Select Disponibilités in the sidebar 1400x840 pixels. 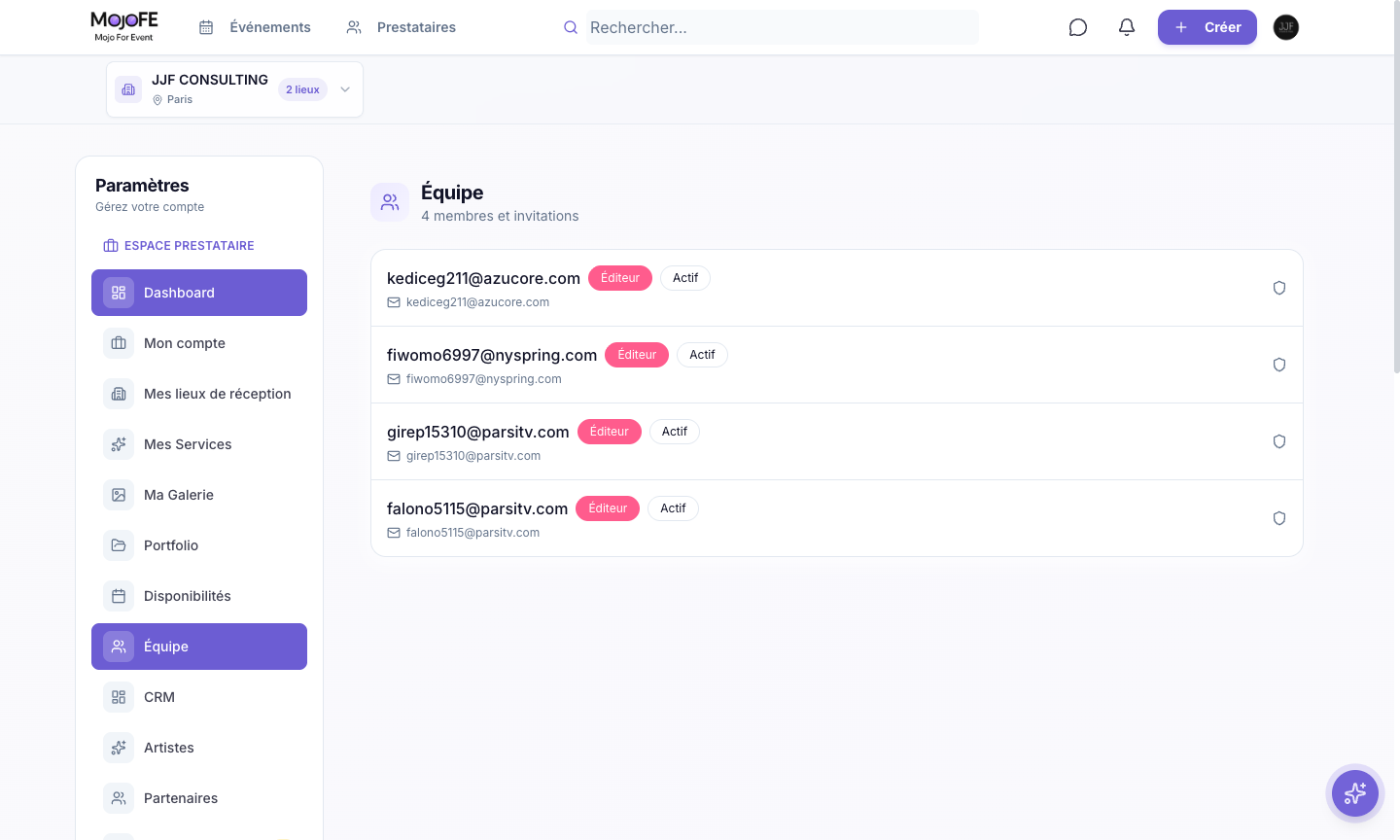pyautogui.click(x=199, y=596)
